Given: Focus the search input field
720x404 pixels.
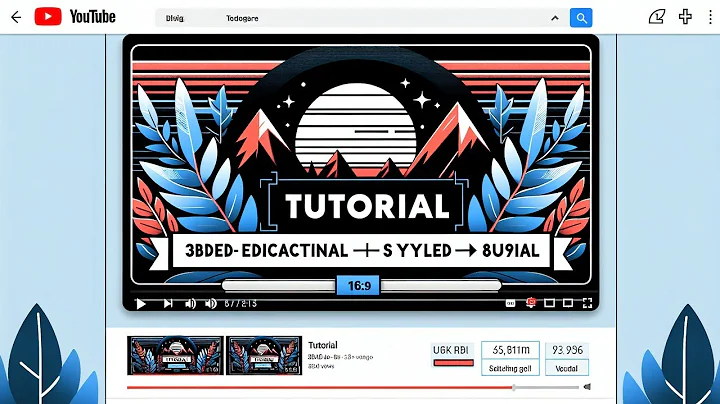Looking at the screenshot, I should tap(360, 18).
